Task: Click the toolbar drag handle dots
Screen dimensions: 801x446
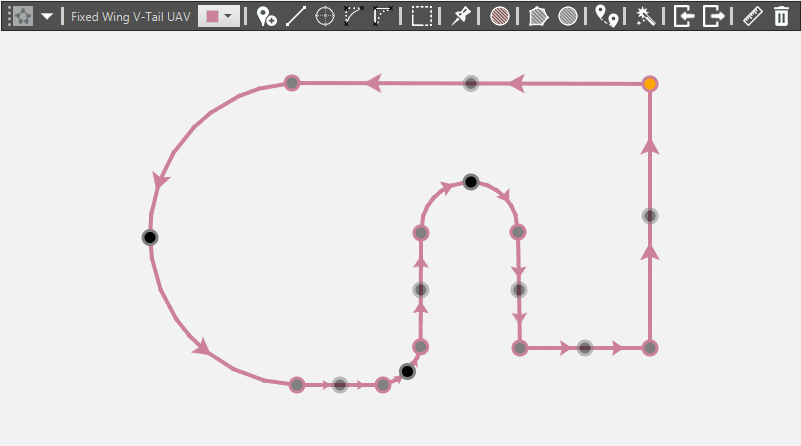Action: (x=9, y=16)
